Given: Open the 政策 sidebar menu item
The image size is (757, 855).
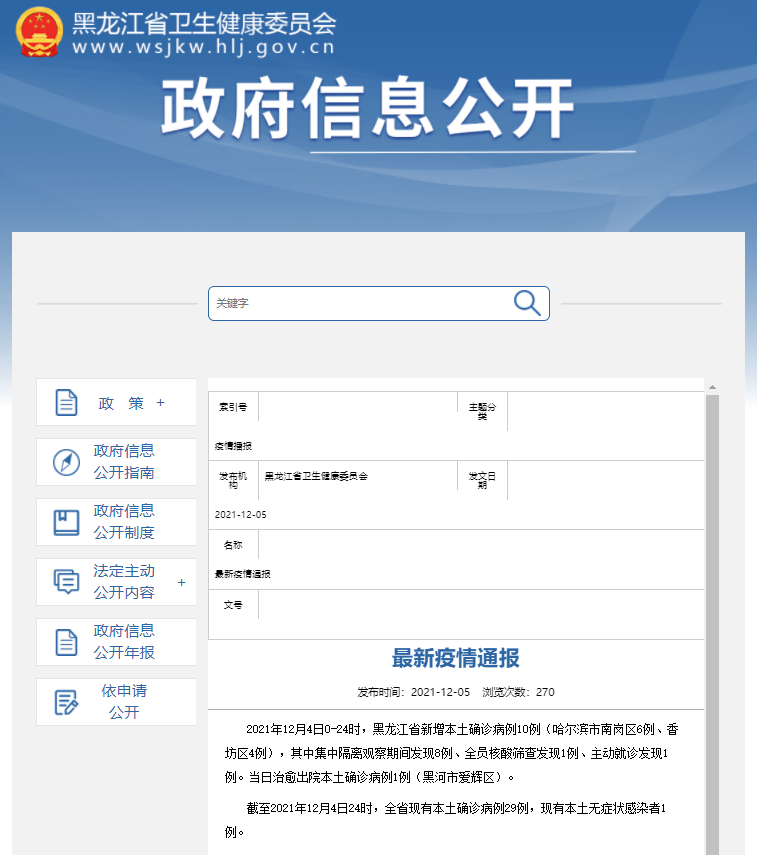Looking at the screenshot, I should tap(121, 403).
